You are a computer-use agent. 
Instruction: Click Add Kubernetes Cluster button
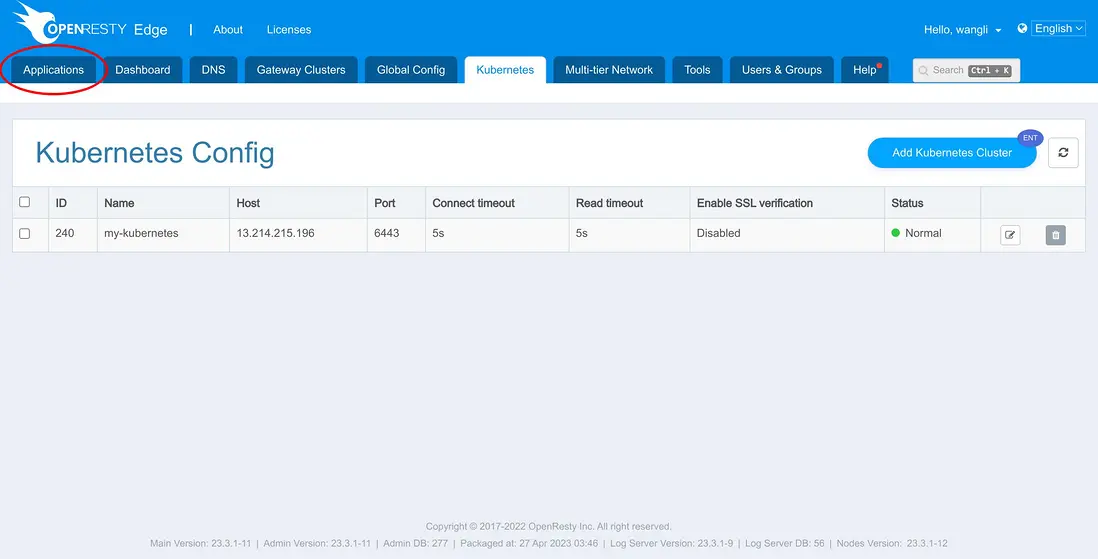click(952, 153)
